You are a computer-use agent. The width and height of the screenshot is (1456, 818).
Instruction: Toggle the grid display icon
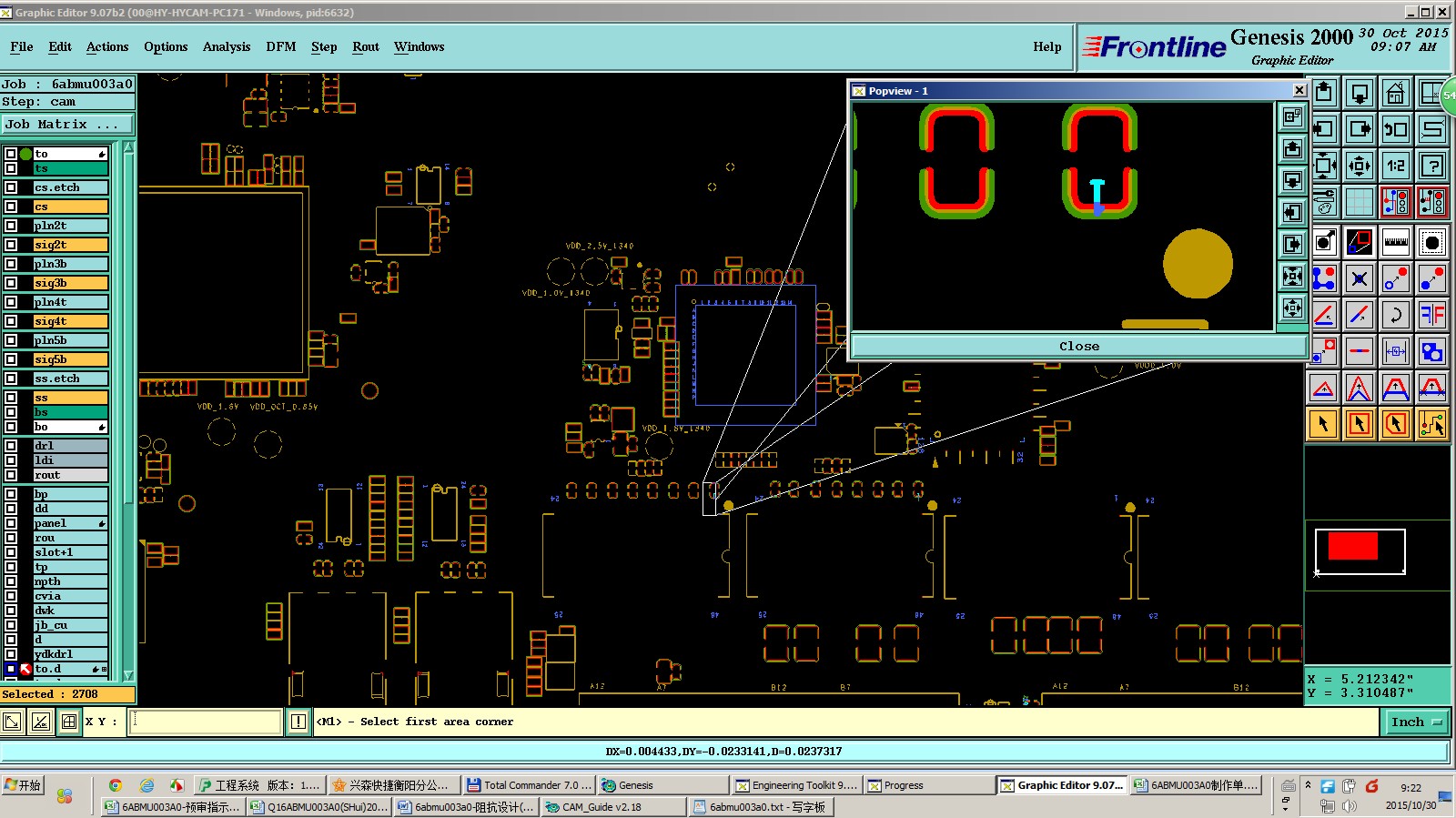tap(1360, 201)
